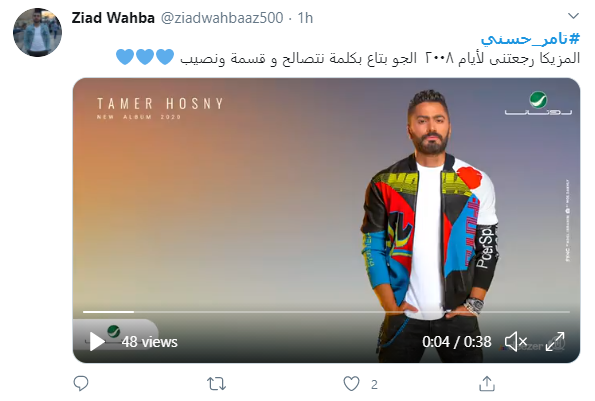The width and height of the screenshot is (595, 401).
Task: Click the video frame showing Tamer Hosny
Action: pyautogui.click(x=326, y=220)
